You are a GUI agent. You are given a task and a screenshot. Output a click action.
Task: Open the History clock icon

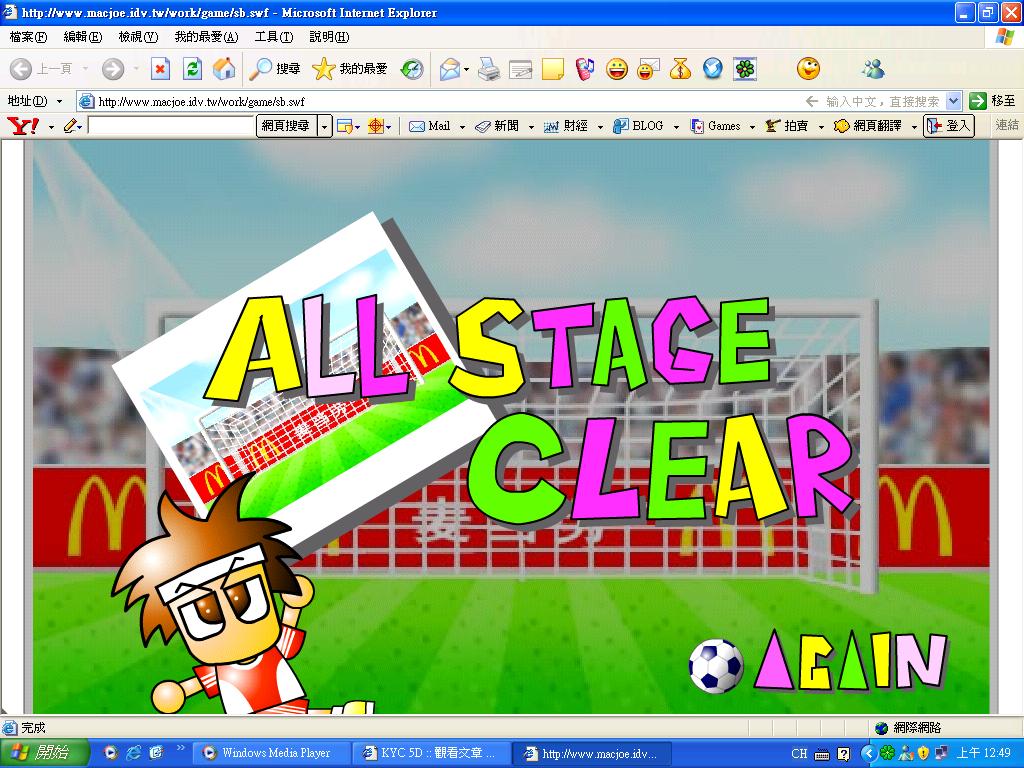412,69
